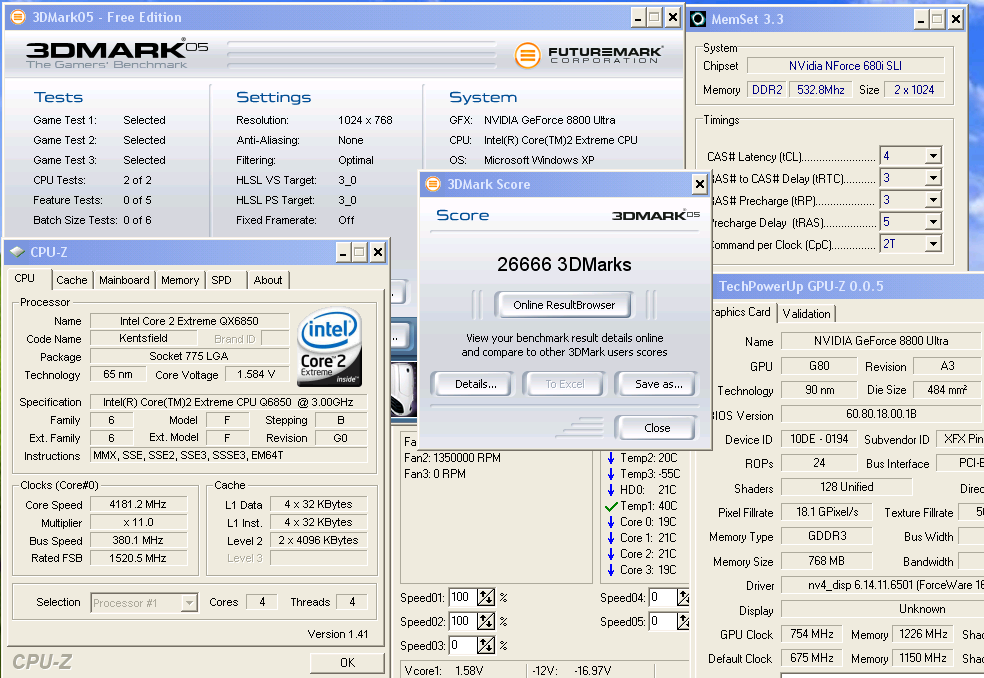Viewport: 984px width, 678px height.
Task: Open the Validation tab in GPU-Z
Action: 806,313
